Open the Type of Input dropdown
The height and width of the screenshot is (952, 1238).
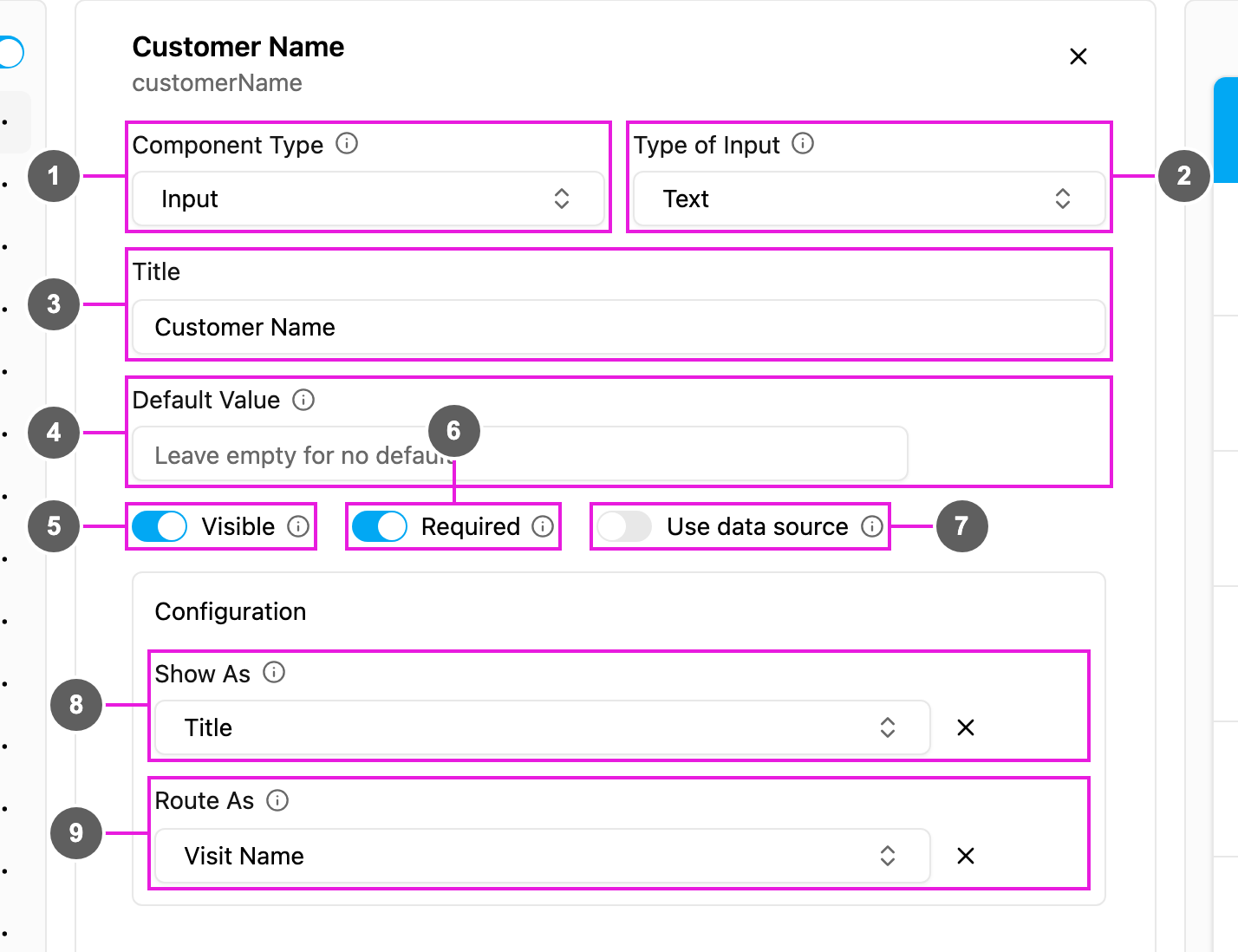870,199
